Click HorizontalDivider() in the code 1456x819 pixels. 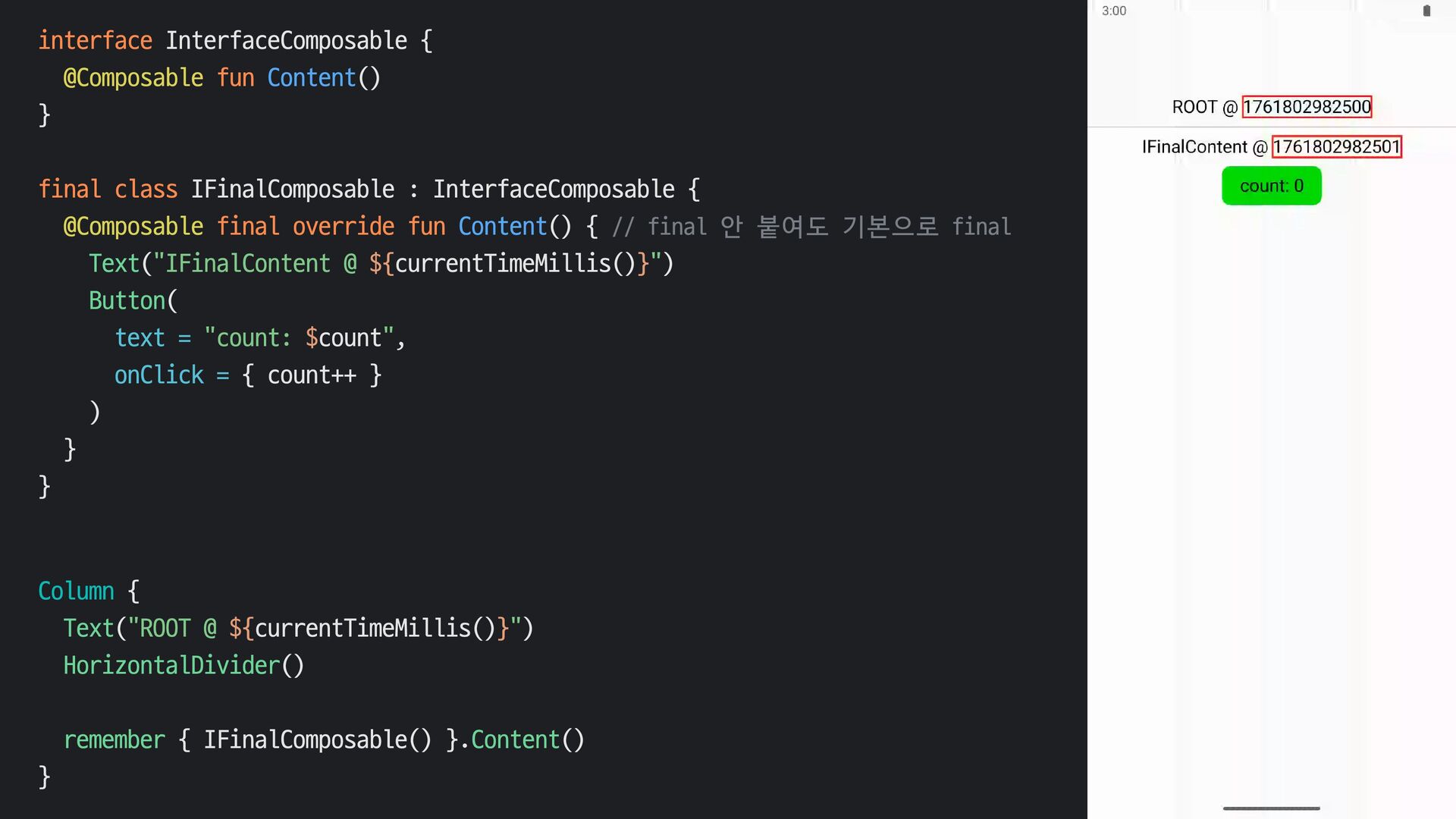184,665
